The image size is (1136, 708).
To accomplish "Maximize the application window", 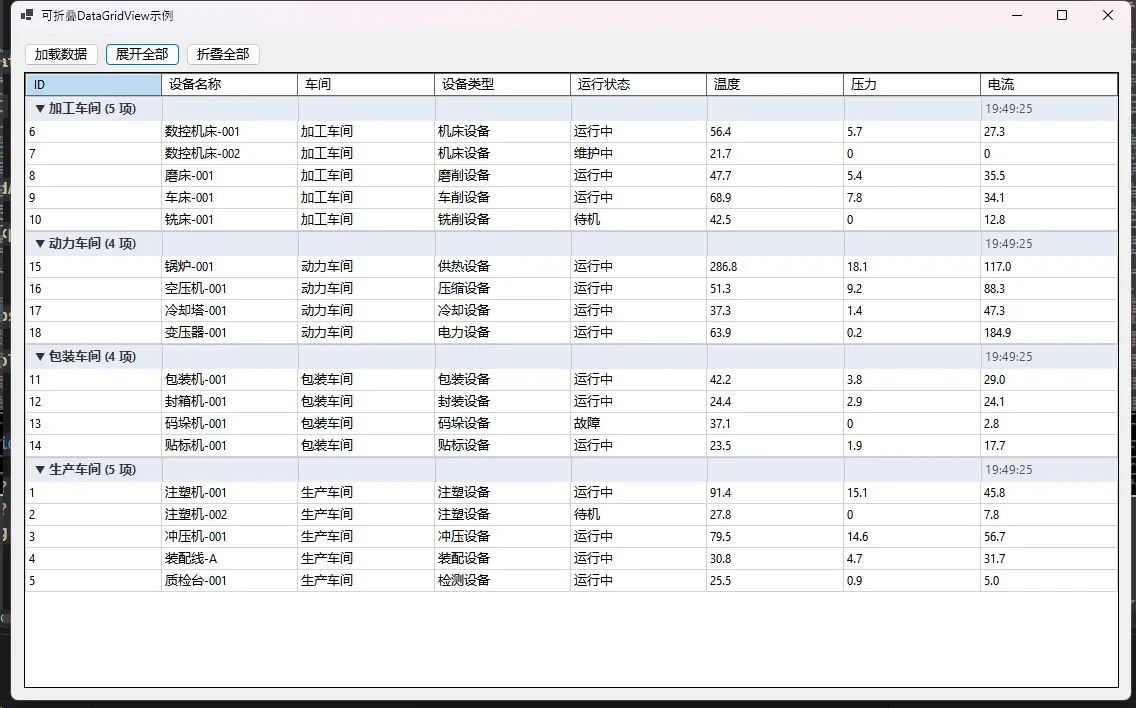I will coord(1062,16).
